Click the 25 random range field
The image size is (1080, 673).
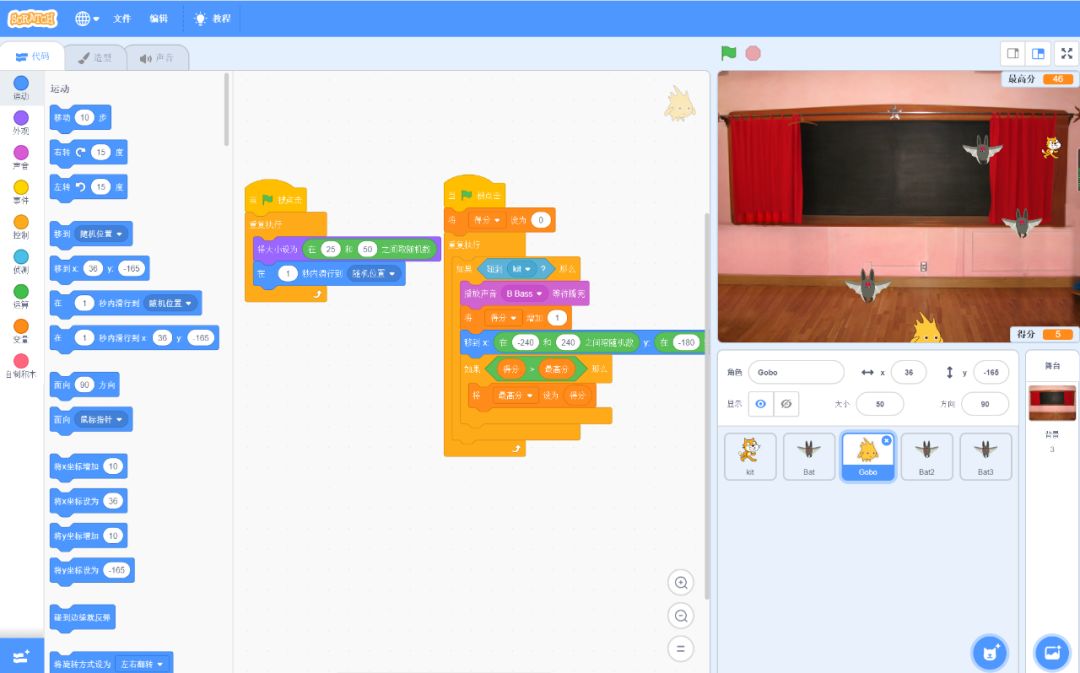tap(331, 249)
